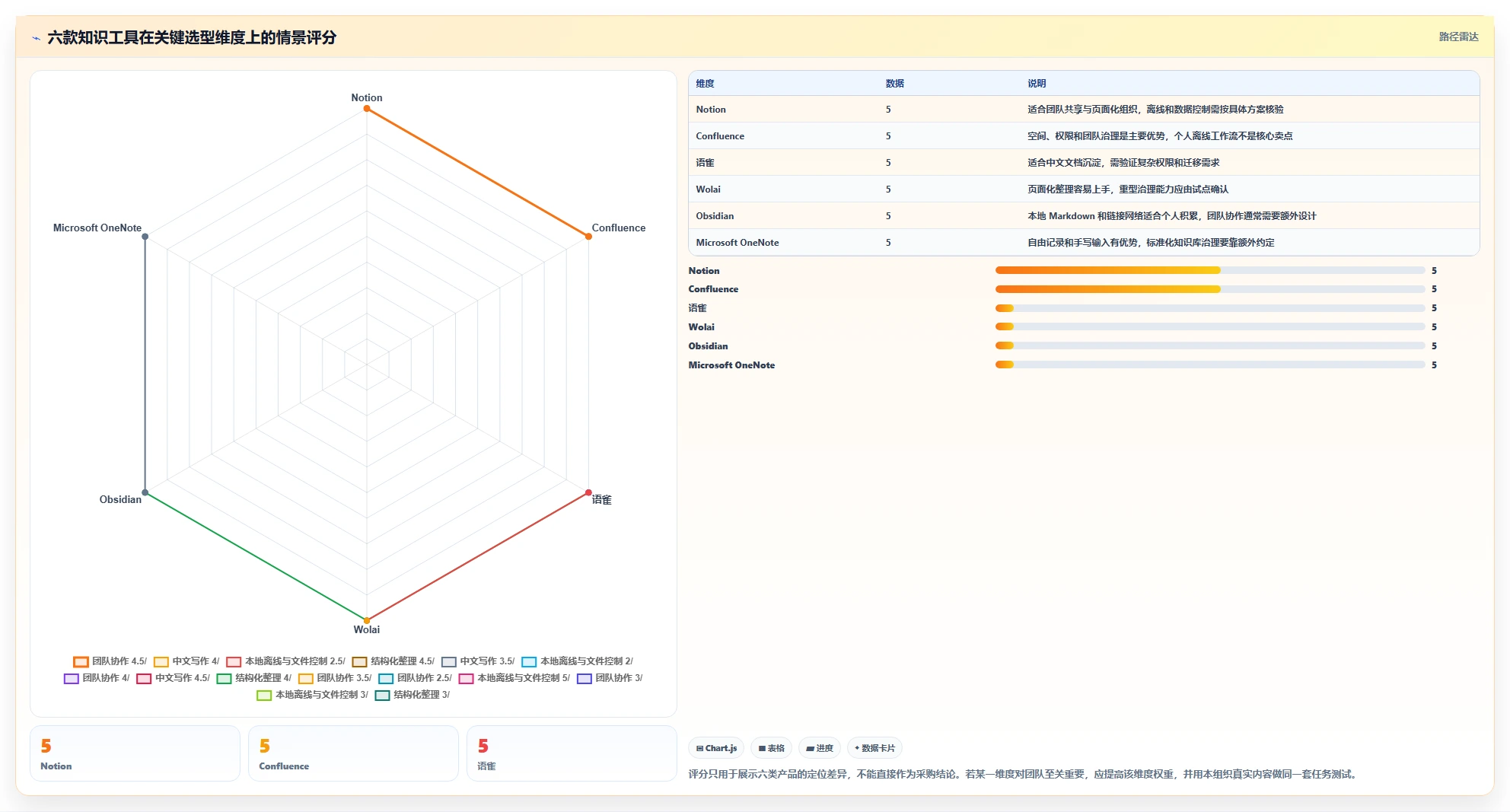Click the 数据 column header

(894, 84)
